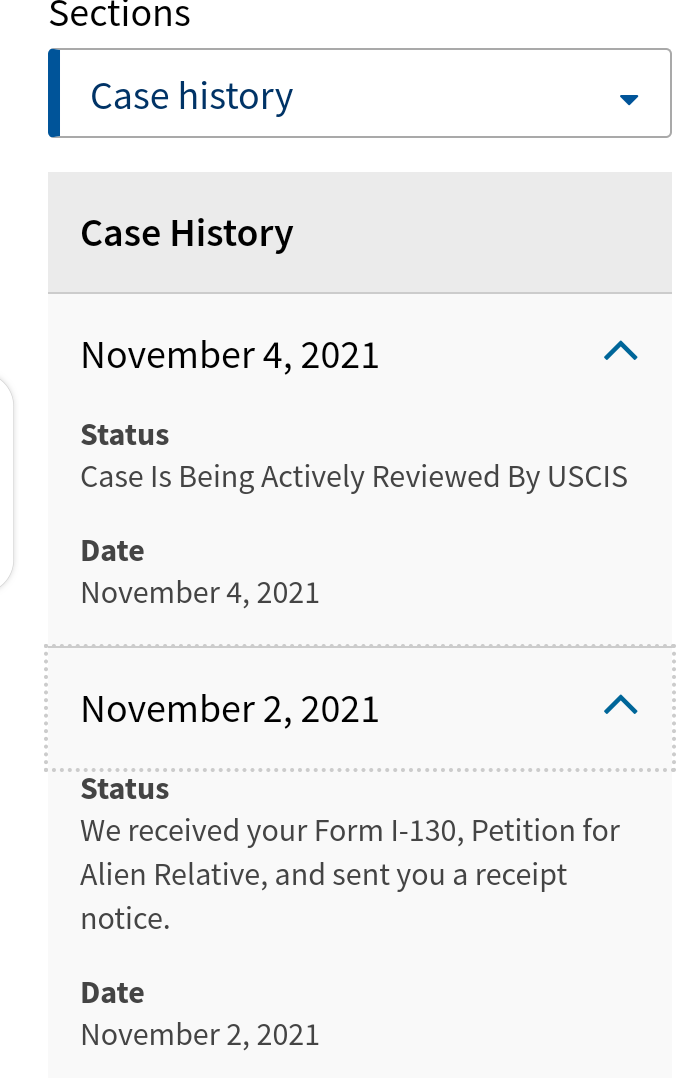Click the Status label under November 2
Viewport: 686px width, 1078px height.
point(125,789)
